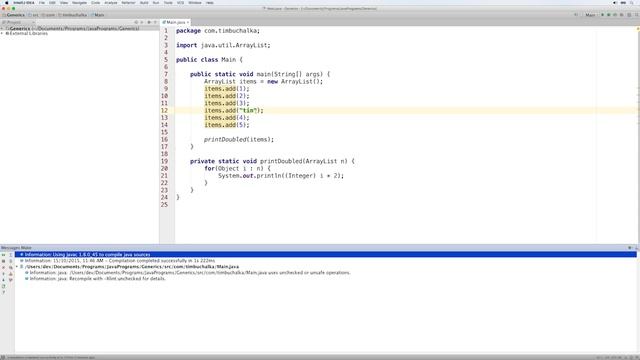
Task: Click the src breadcrumb in navigation bar
Action: coord(34,15)
